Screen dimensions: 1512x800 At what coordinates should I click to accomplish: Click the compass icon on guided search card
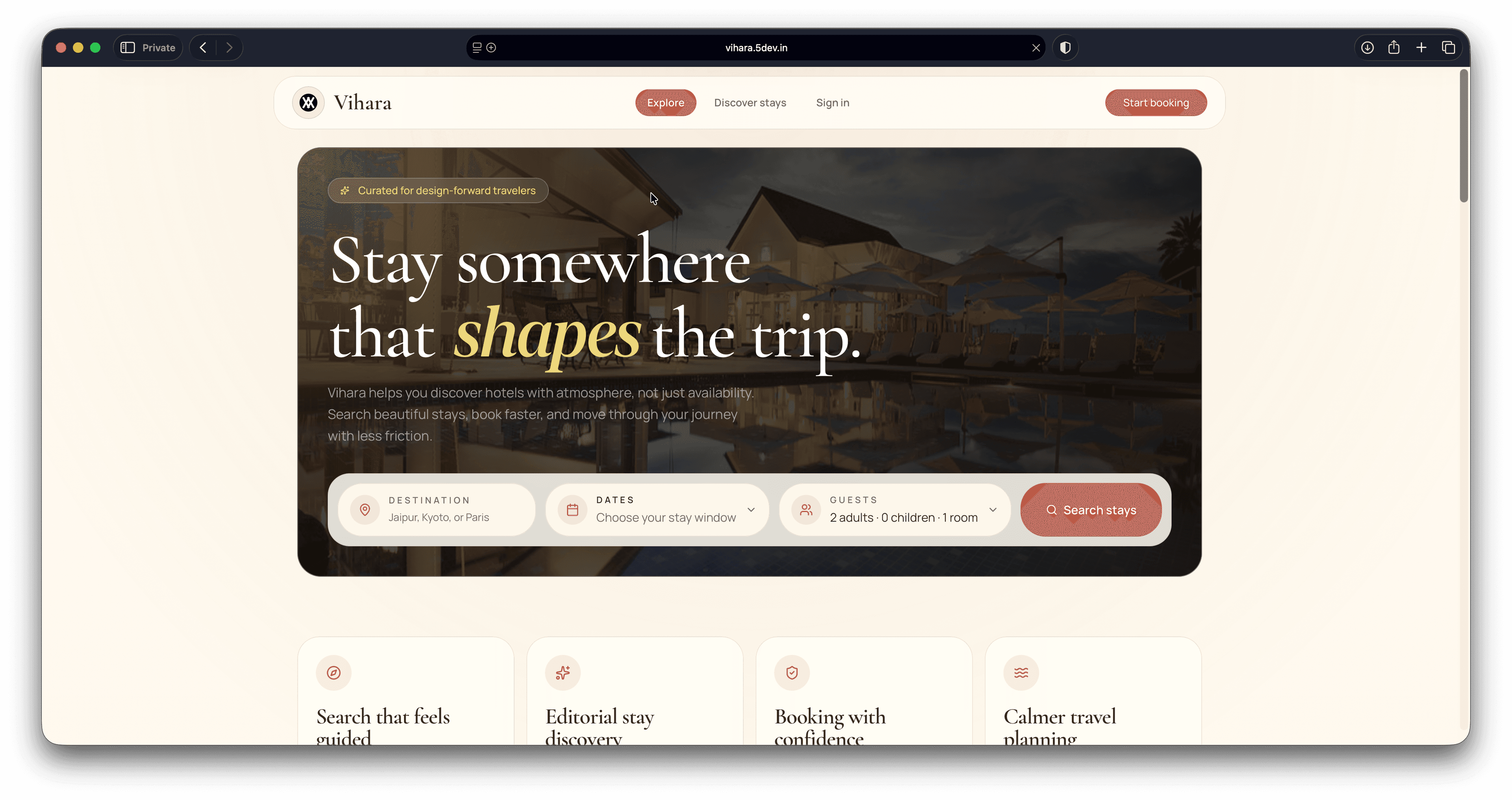click(x=334, y=672)
